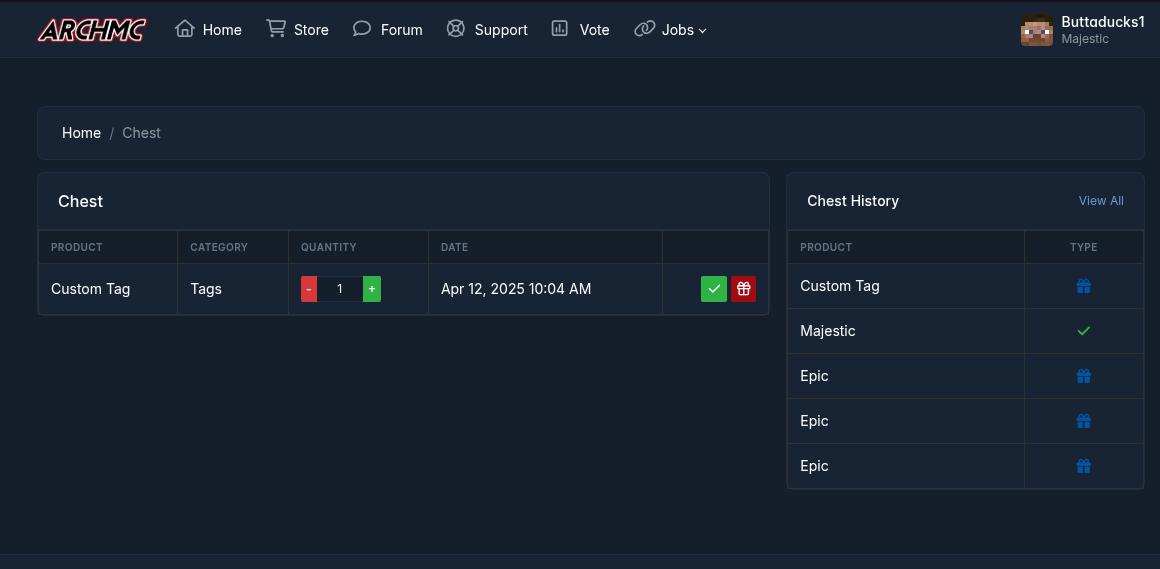1160x569 pixels.
Task: Expand the Jobs dropdown chevron
Action: pyautogui.click(x=703, y=30)
